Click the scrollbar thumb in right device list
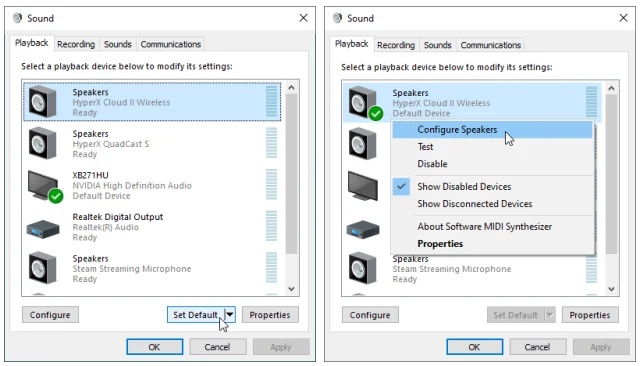 (611, 175)
